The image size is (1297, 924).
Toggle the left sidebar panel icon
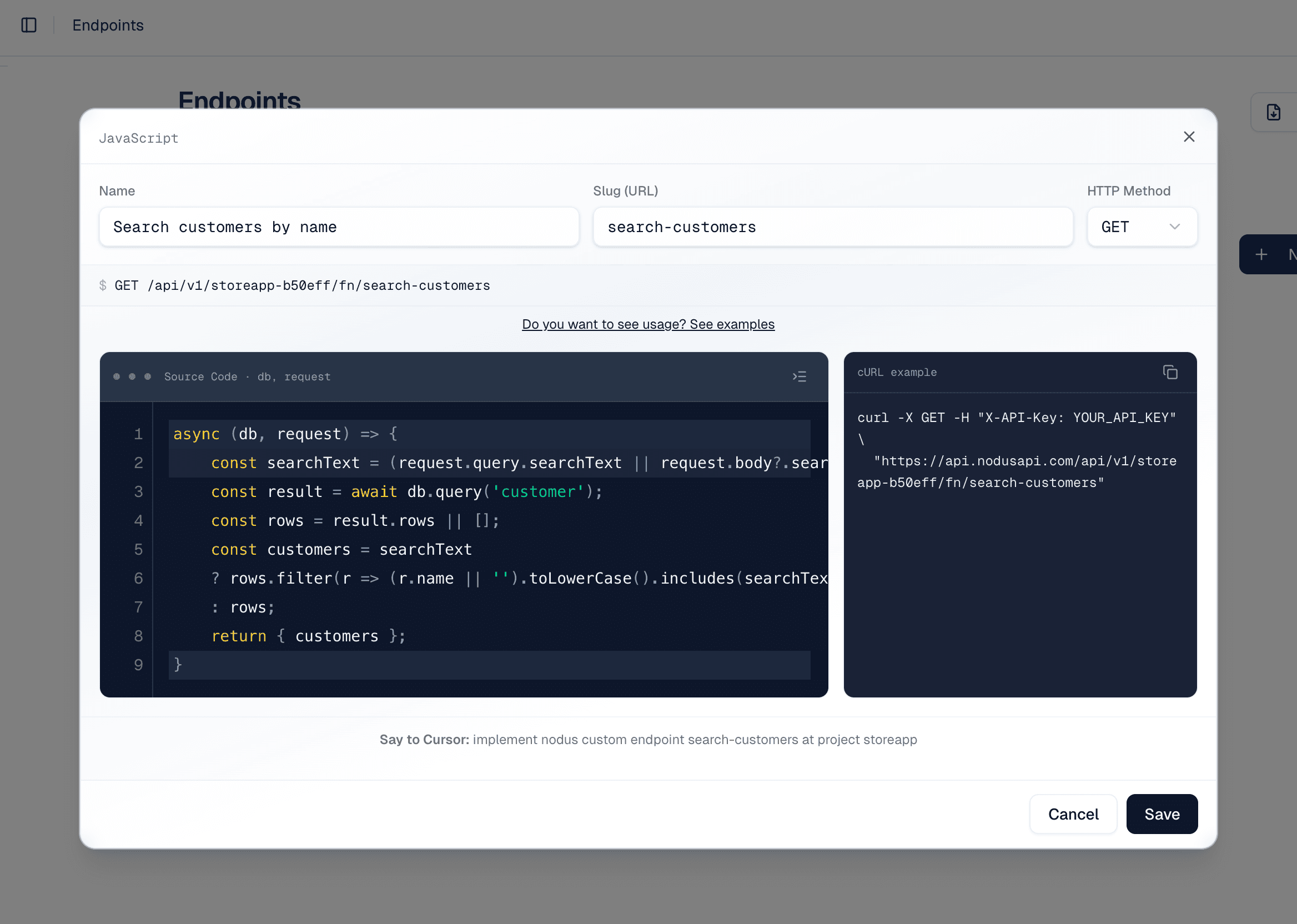pos(29,25)
